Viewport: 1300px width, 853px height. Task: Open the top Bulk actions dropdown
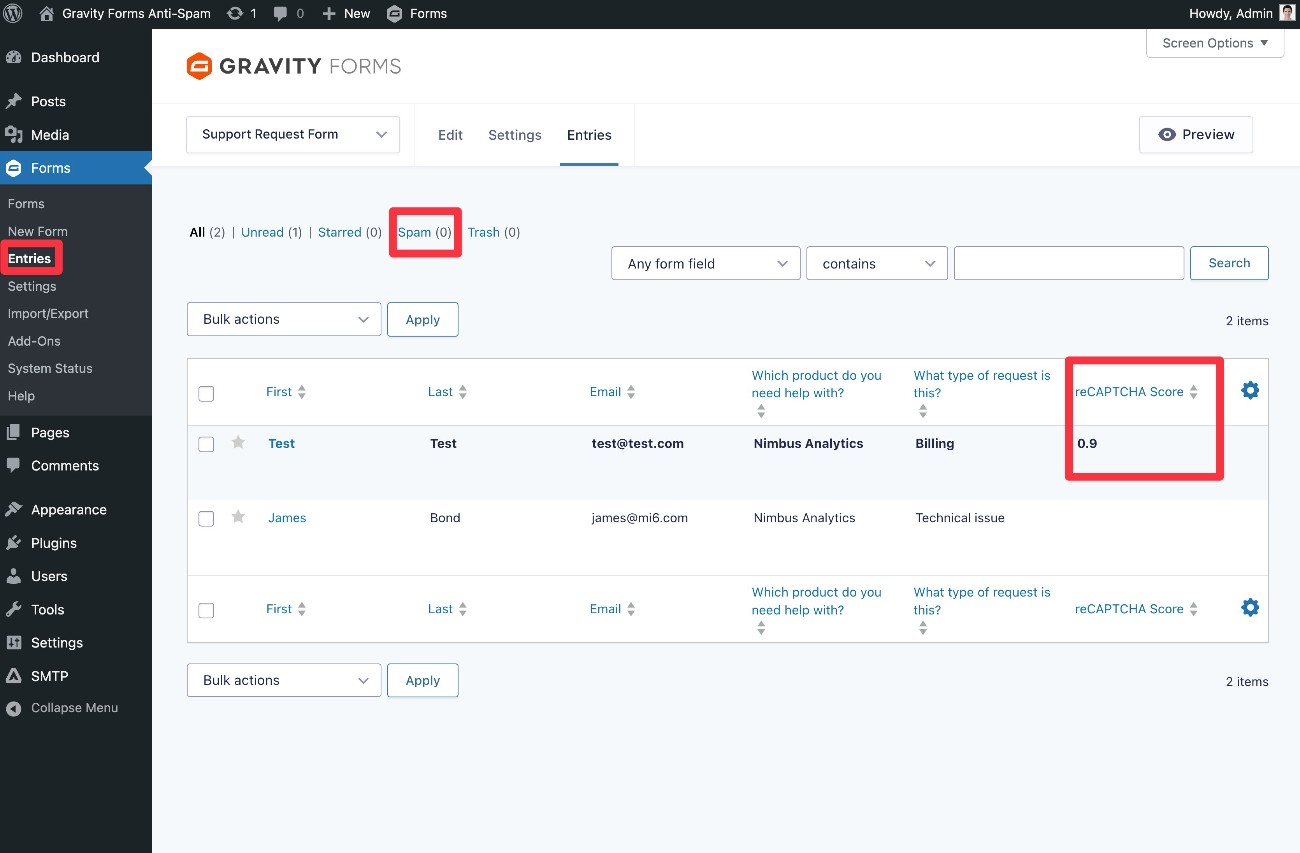point(284,320)
